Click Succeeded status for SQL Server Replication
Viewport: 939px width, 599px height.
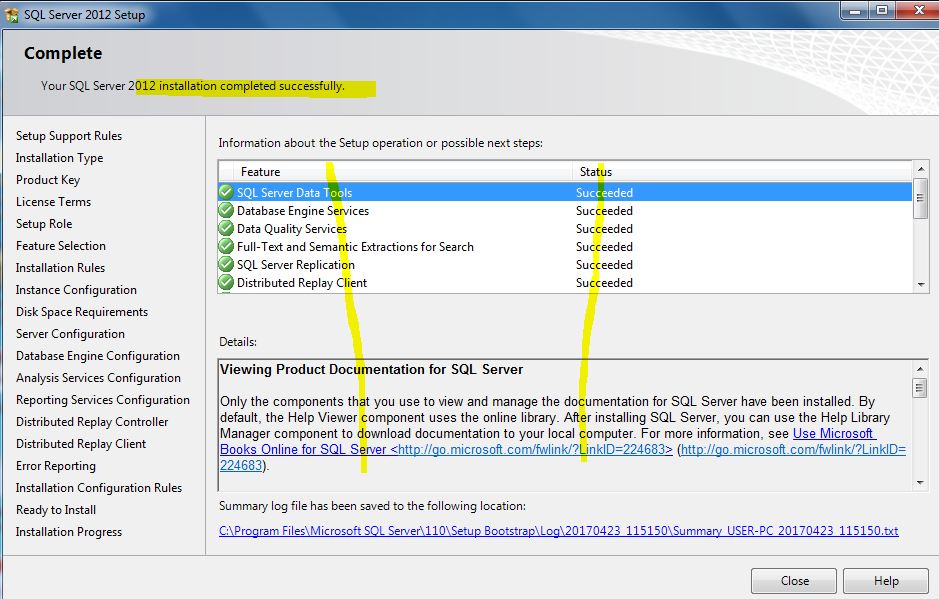pyautogui.click(x=604, y=265)
